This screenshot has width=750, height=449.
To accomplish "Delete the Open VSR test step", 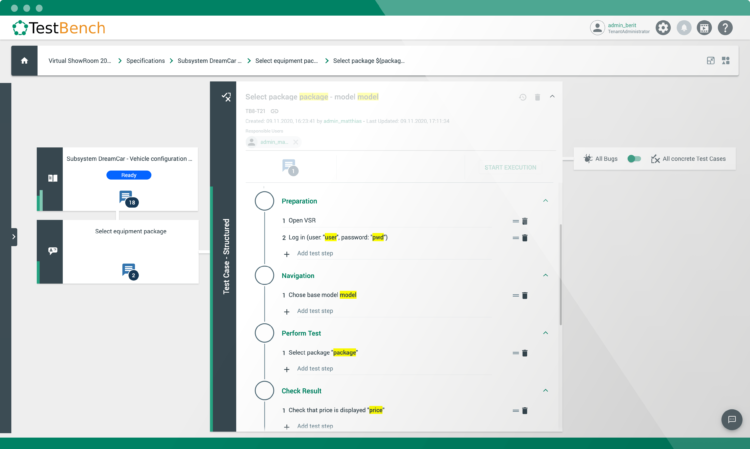I will pos(525,221).
